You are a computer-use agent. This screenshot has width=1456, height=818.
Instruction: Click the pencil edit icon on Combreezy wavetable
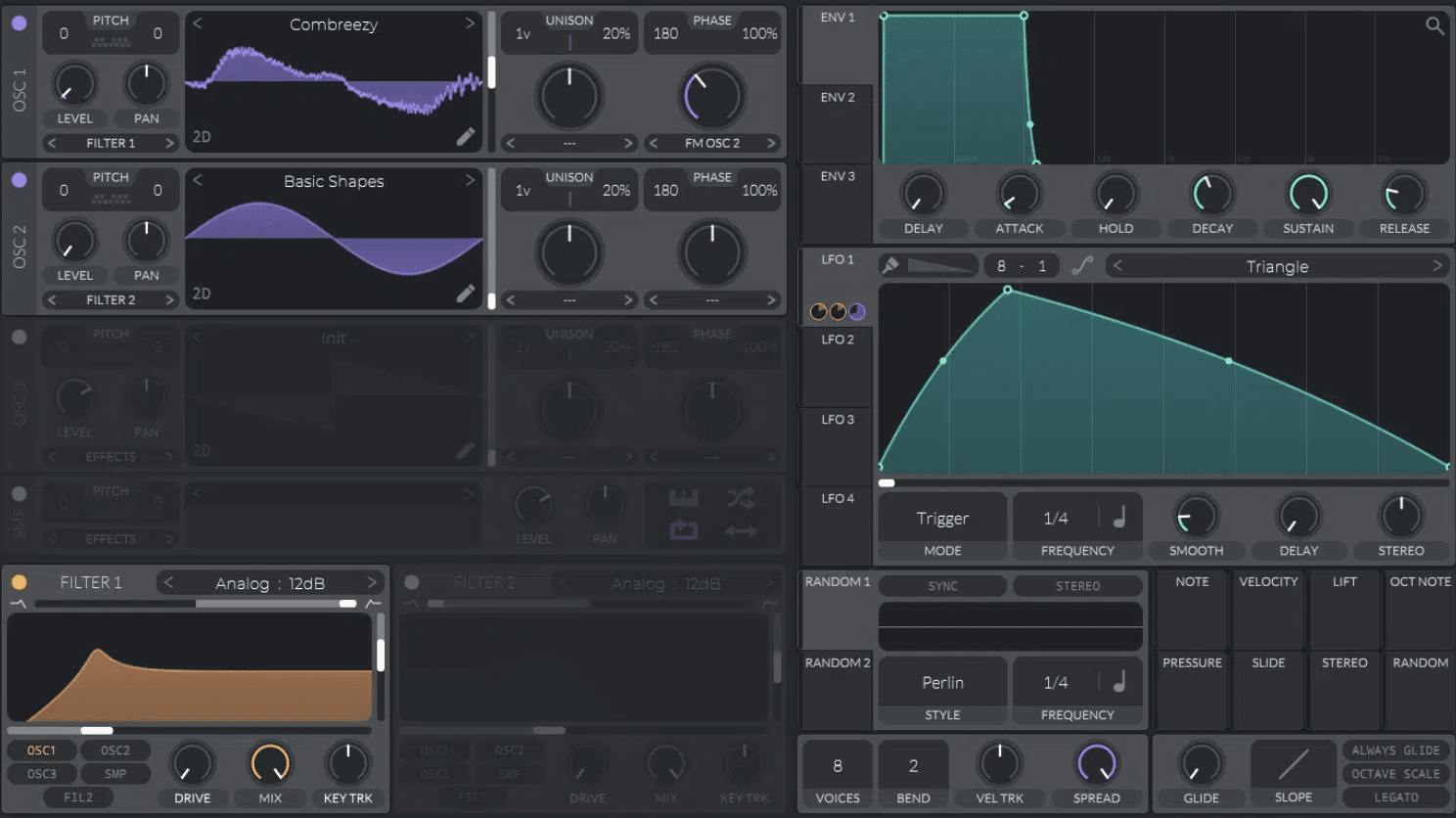[x=466, y=137]
